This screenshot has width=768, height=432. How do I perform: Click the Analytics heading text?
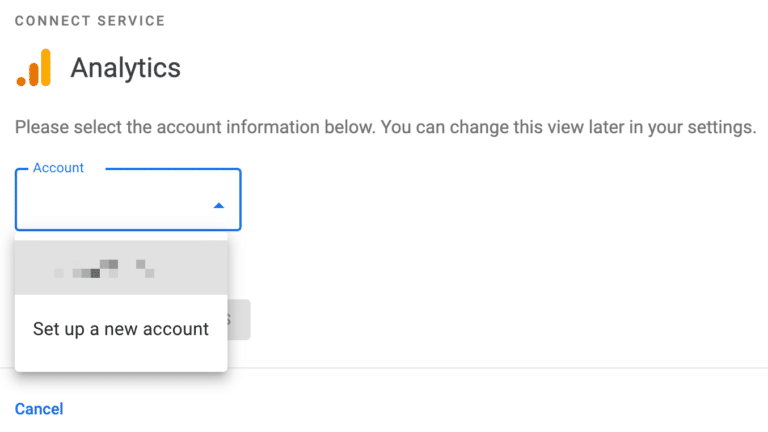point(125,68)
